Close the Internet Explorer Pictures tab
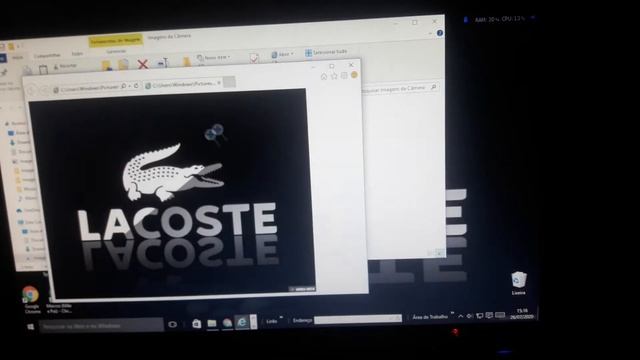This screenshot has width=640, height=360. tap(219, 83)
